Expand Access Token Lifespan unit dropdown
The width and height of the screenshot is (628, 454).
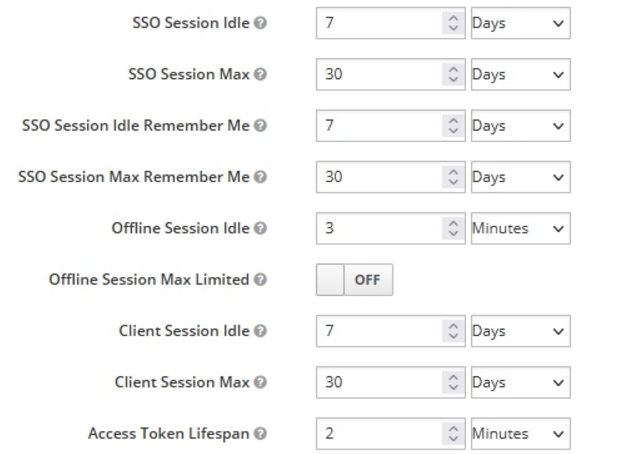520,434
